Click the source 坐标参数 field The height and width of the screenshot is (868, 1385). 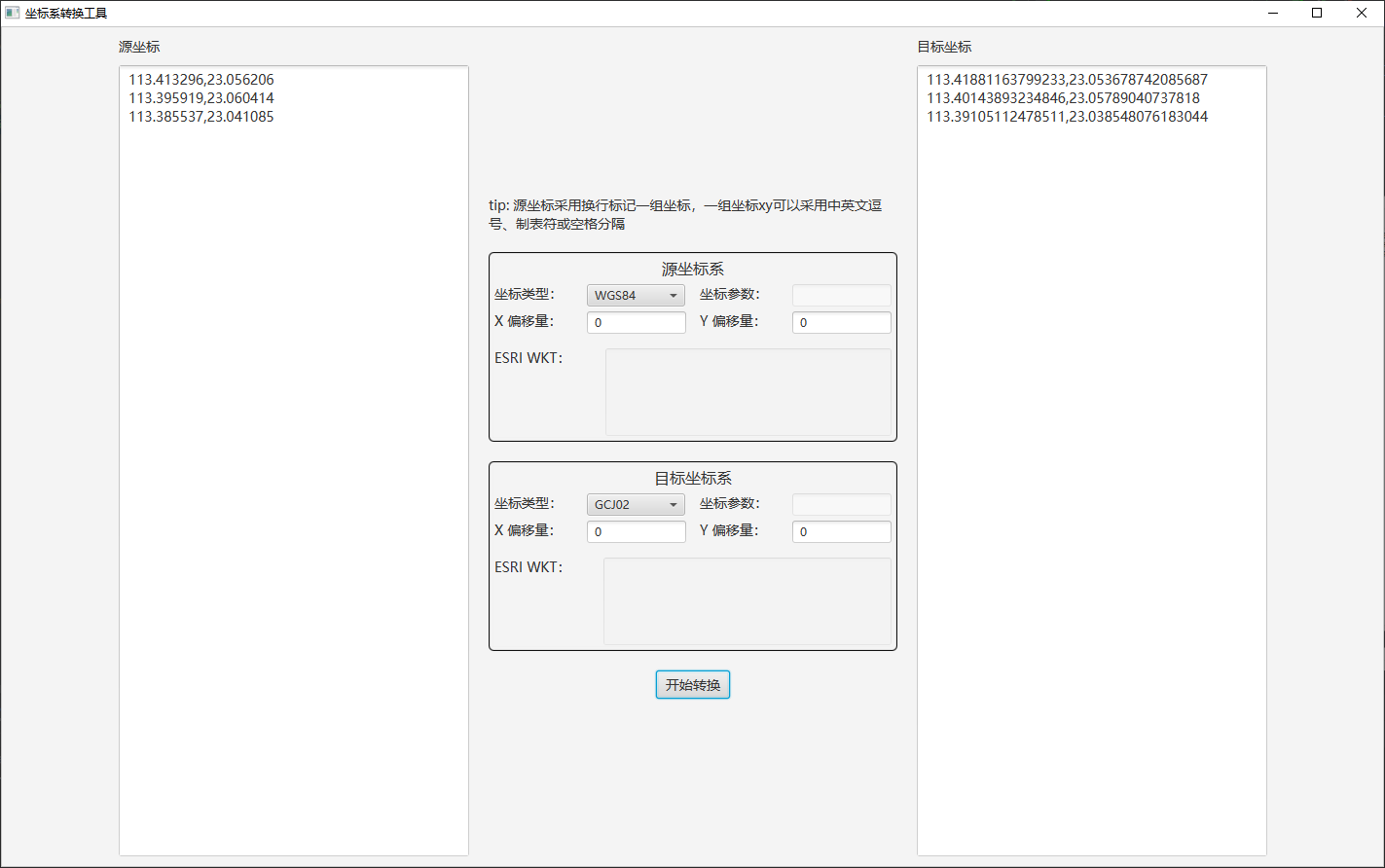[x=842, y=295]
